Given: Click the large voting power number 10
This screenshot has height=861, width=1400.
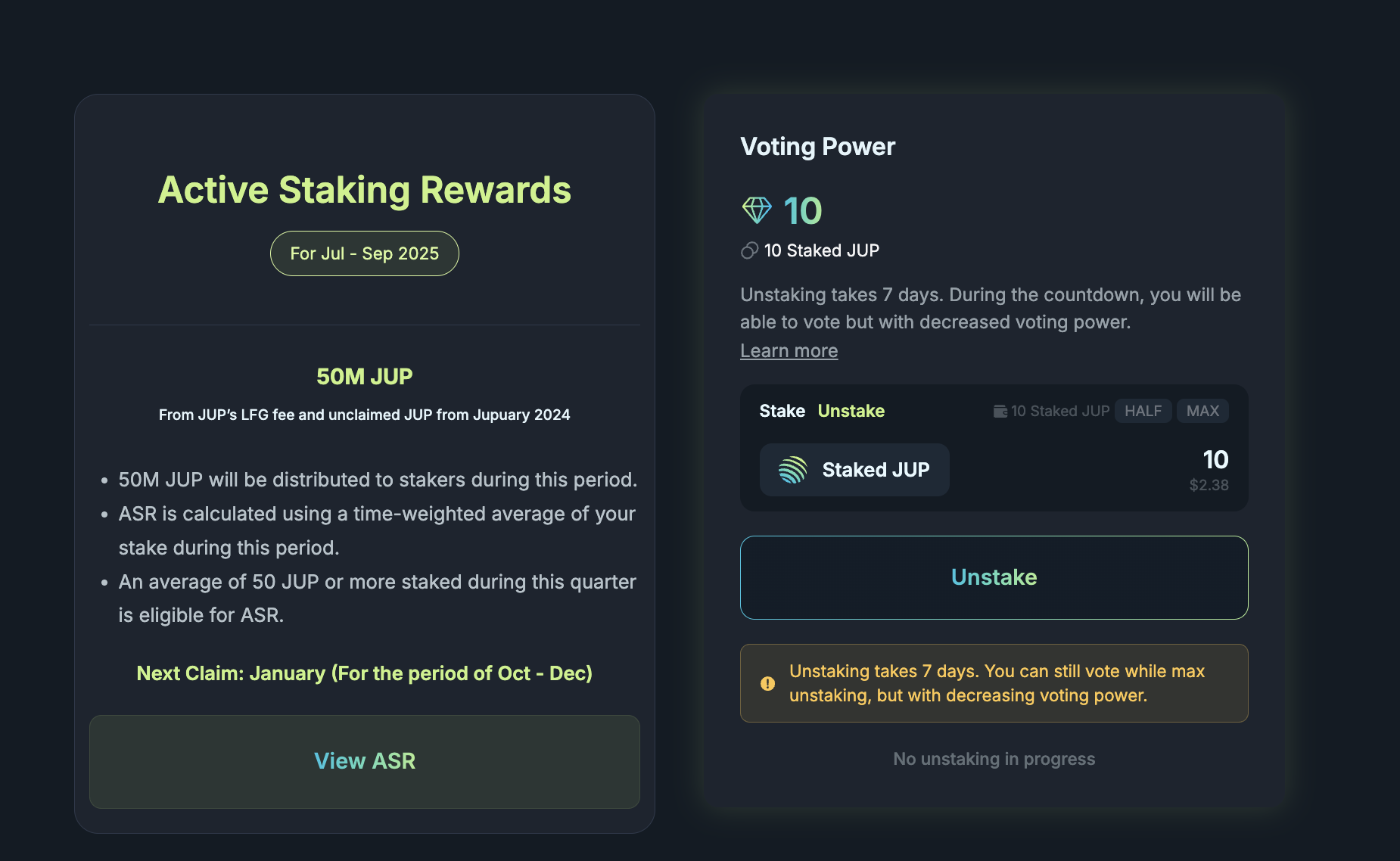Looking at the screenshot, I should tap(802, 210).
